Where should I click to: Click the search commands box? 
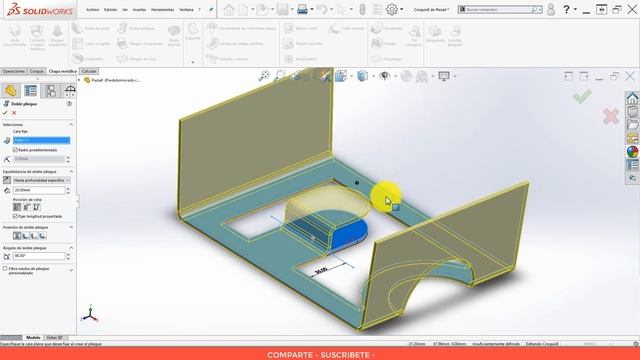coord(500,9)
